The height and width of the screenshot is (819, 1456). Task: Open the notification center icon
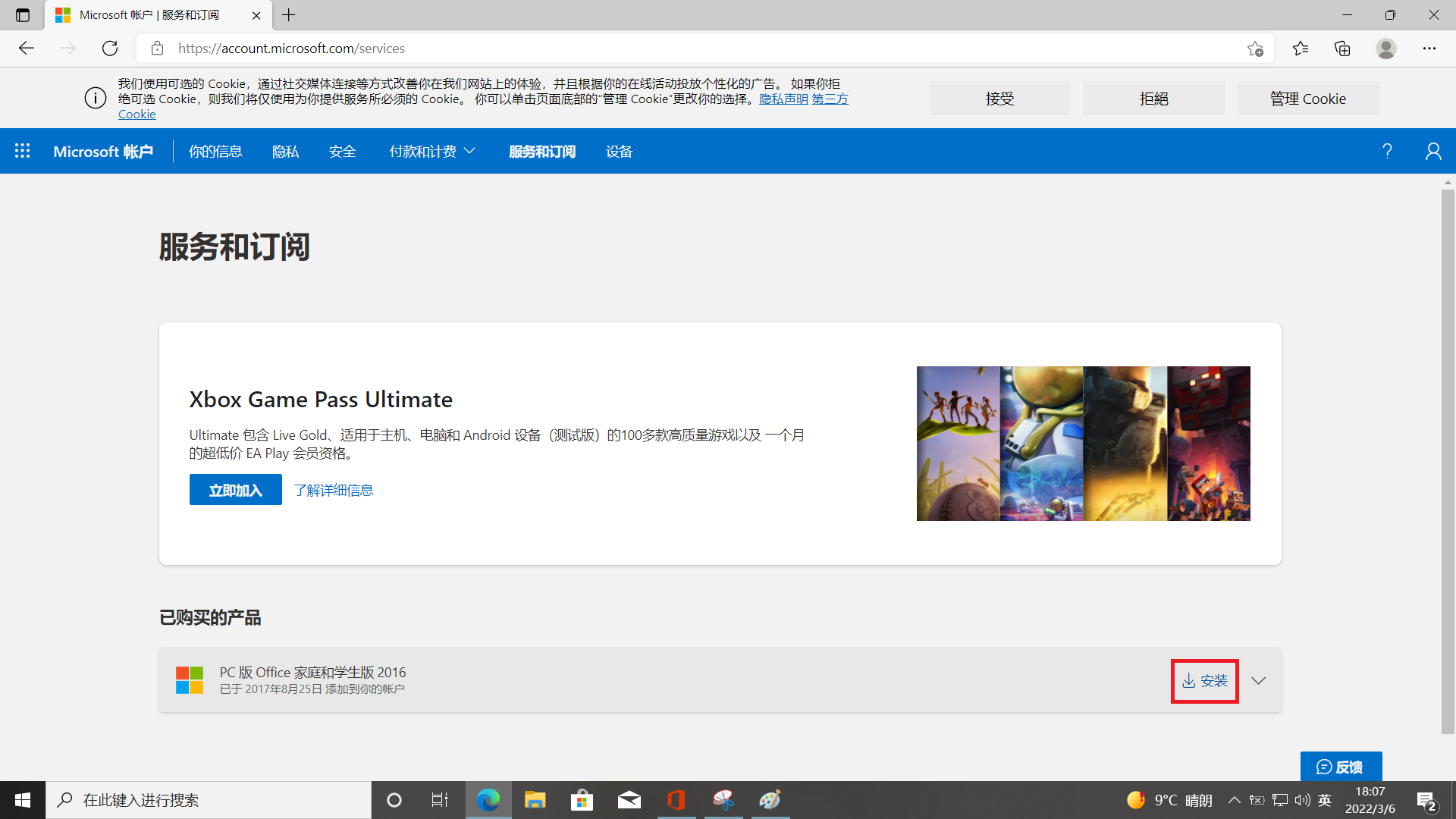pos(1426,801)
